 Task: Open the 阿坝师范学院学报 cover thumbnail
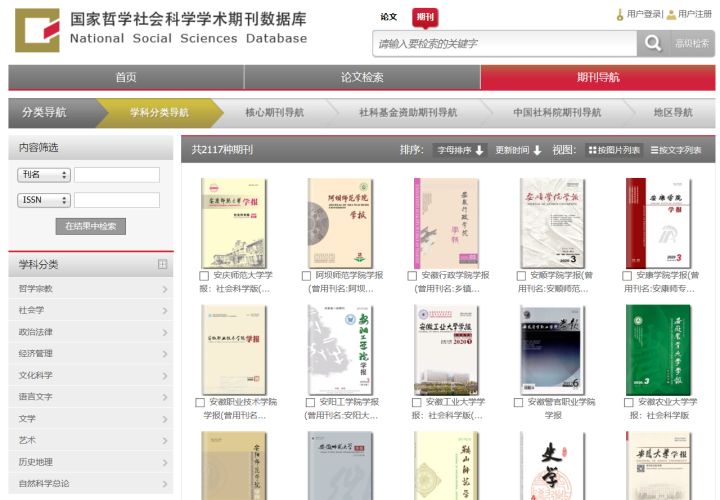click(x=340, y=223)
